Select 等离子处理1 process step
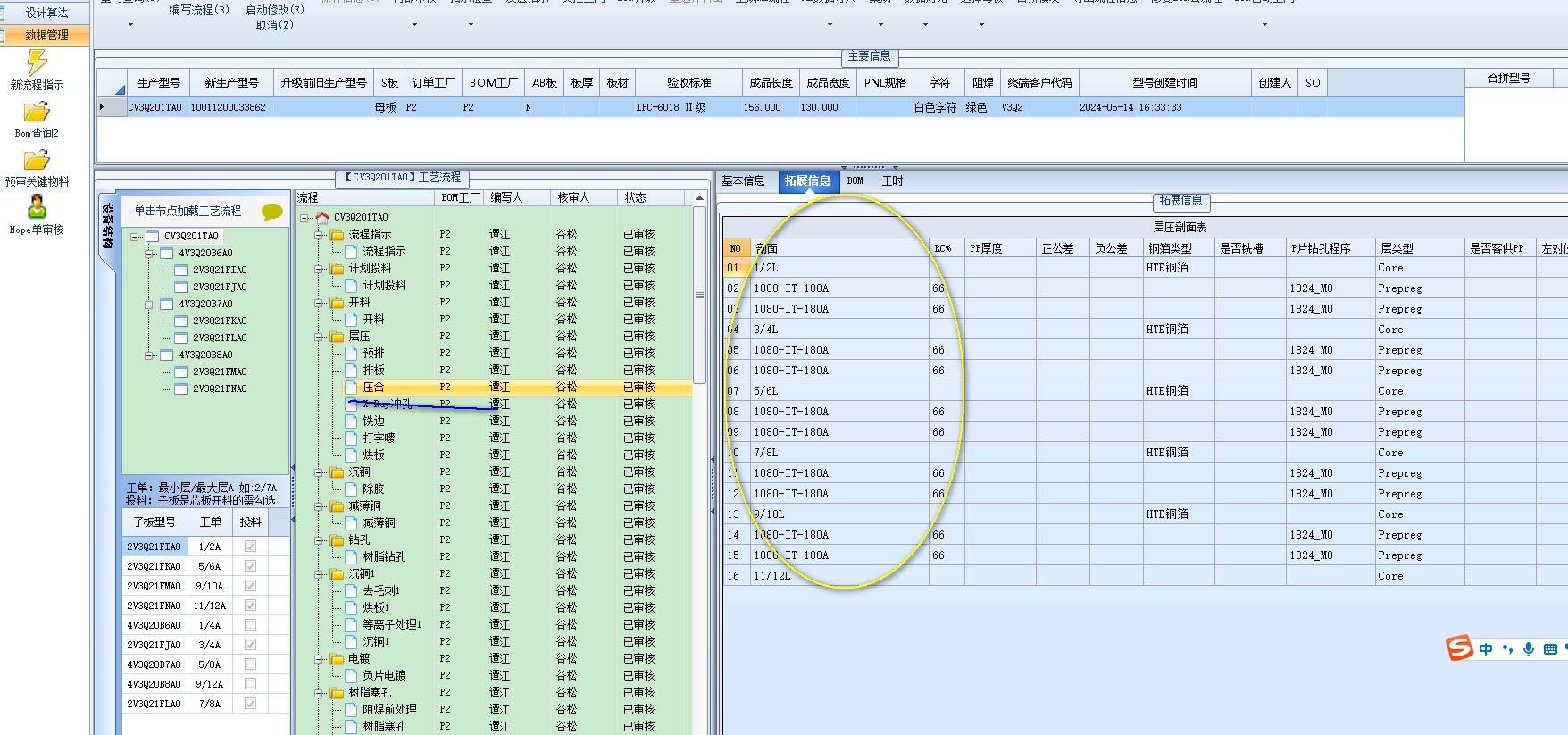This screenshot has height=735, width=1568. point(392,625)
